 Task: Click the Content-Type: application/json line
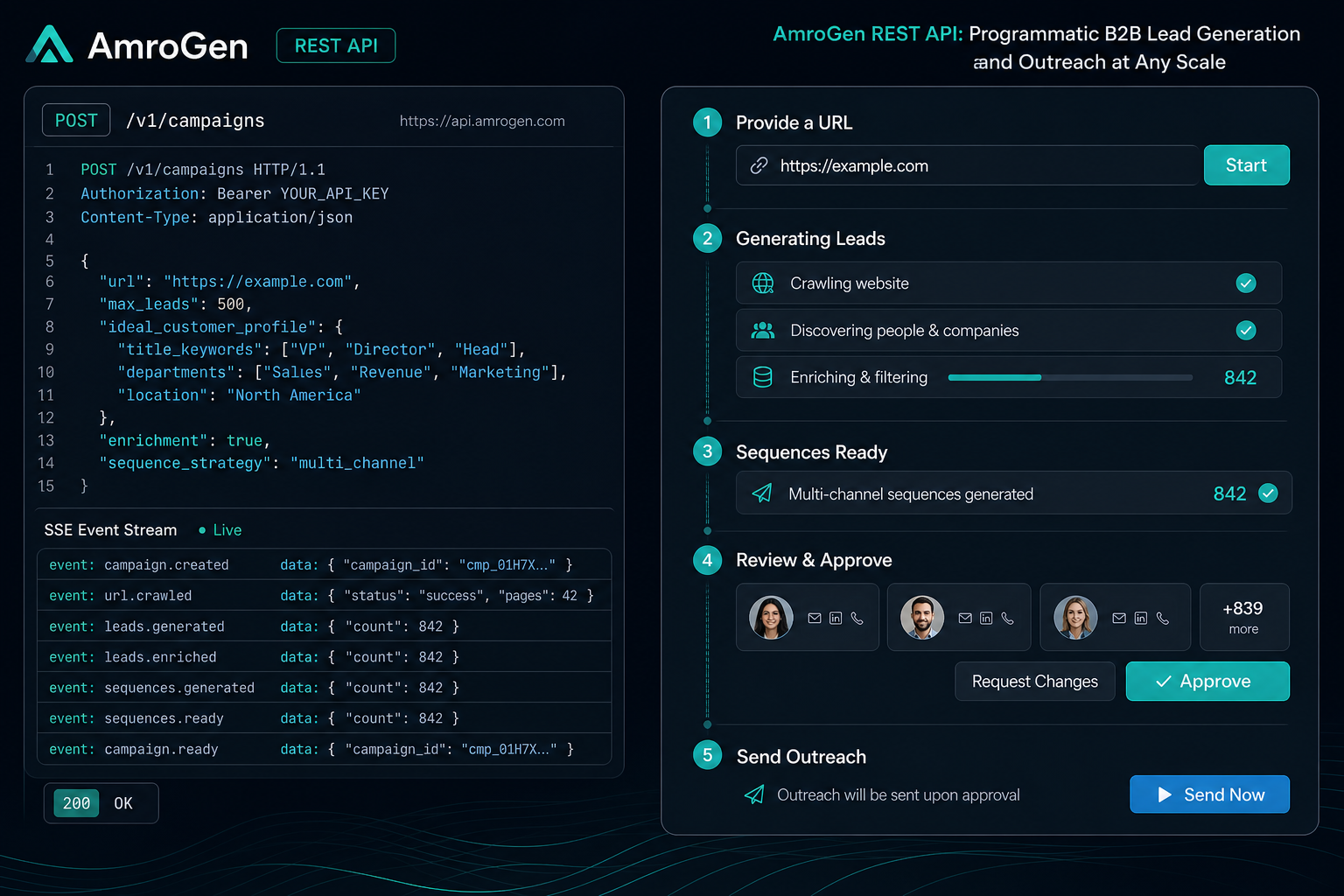217,217
